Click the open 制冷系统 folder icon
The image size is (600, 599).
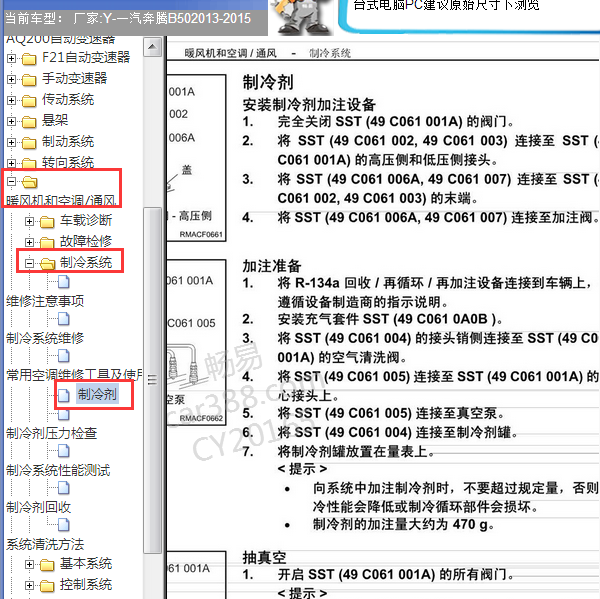click(x=47, y=263)
